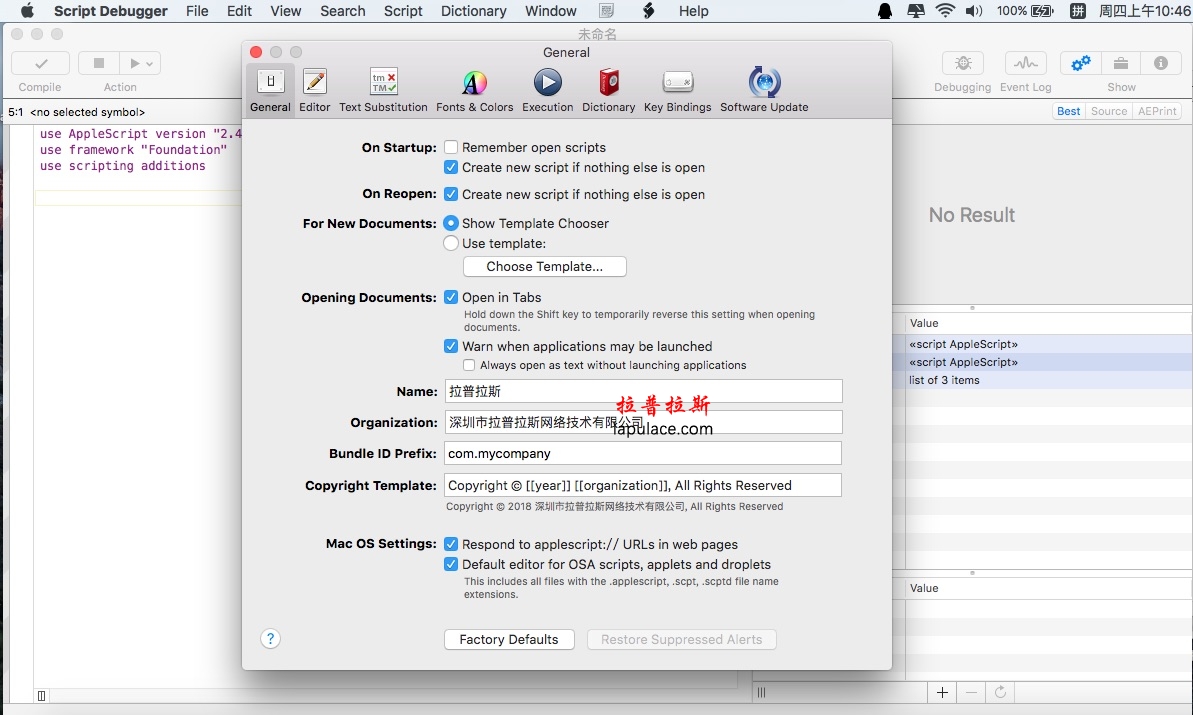Image resolution: width=1193 pixels, height=715 pixels.
Task: Toggle Default editor for OSA scripts checkbox
Action: tap(451, 564)
